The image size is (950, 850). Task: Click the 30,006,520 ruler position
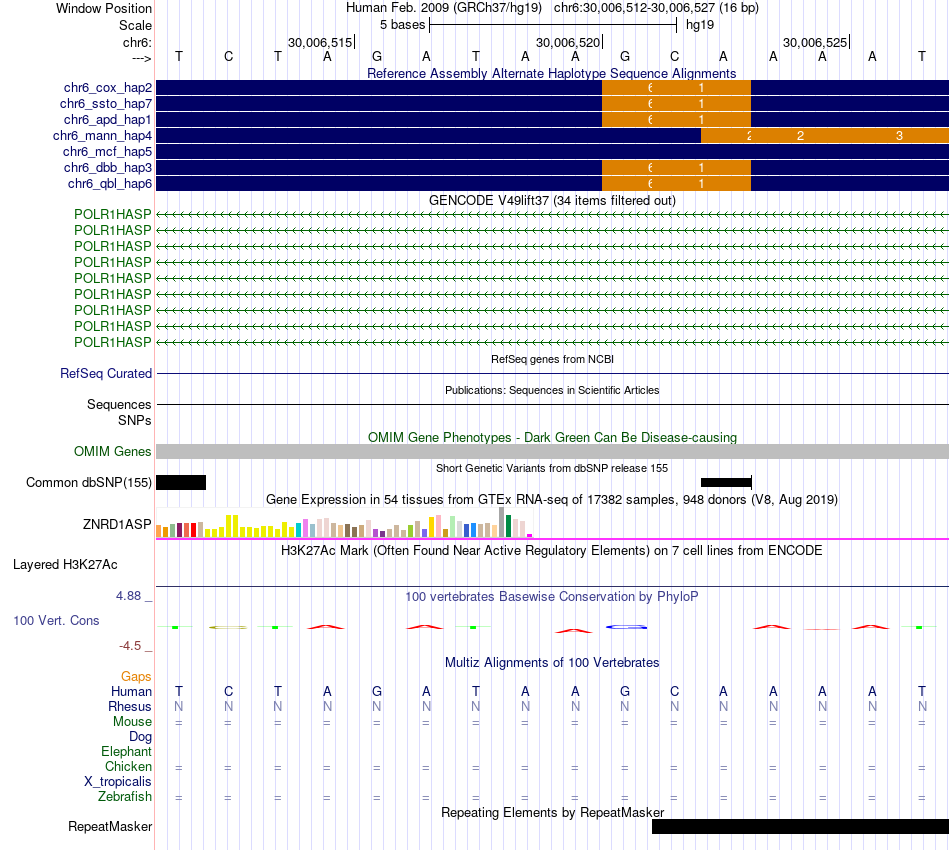pos(568,42)
